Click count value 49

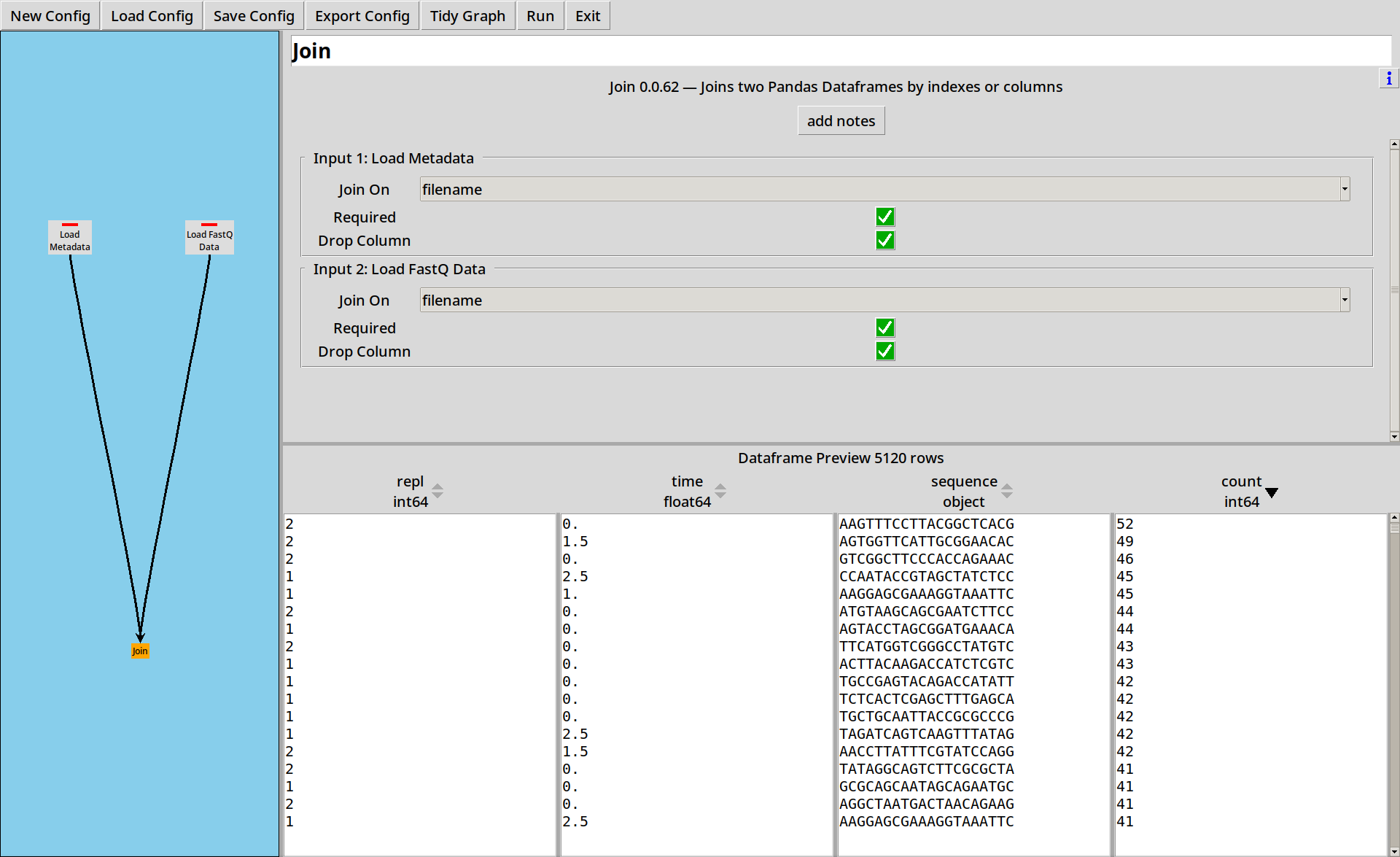pos(1125,541)
